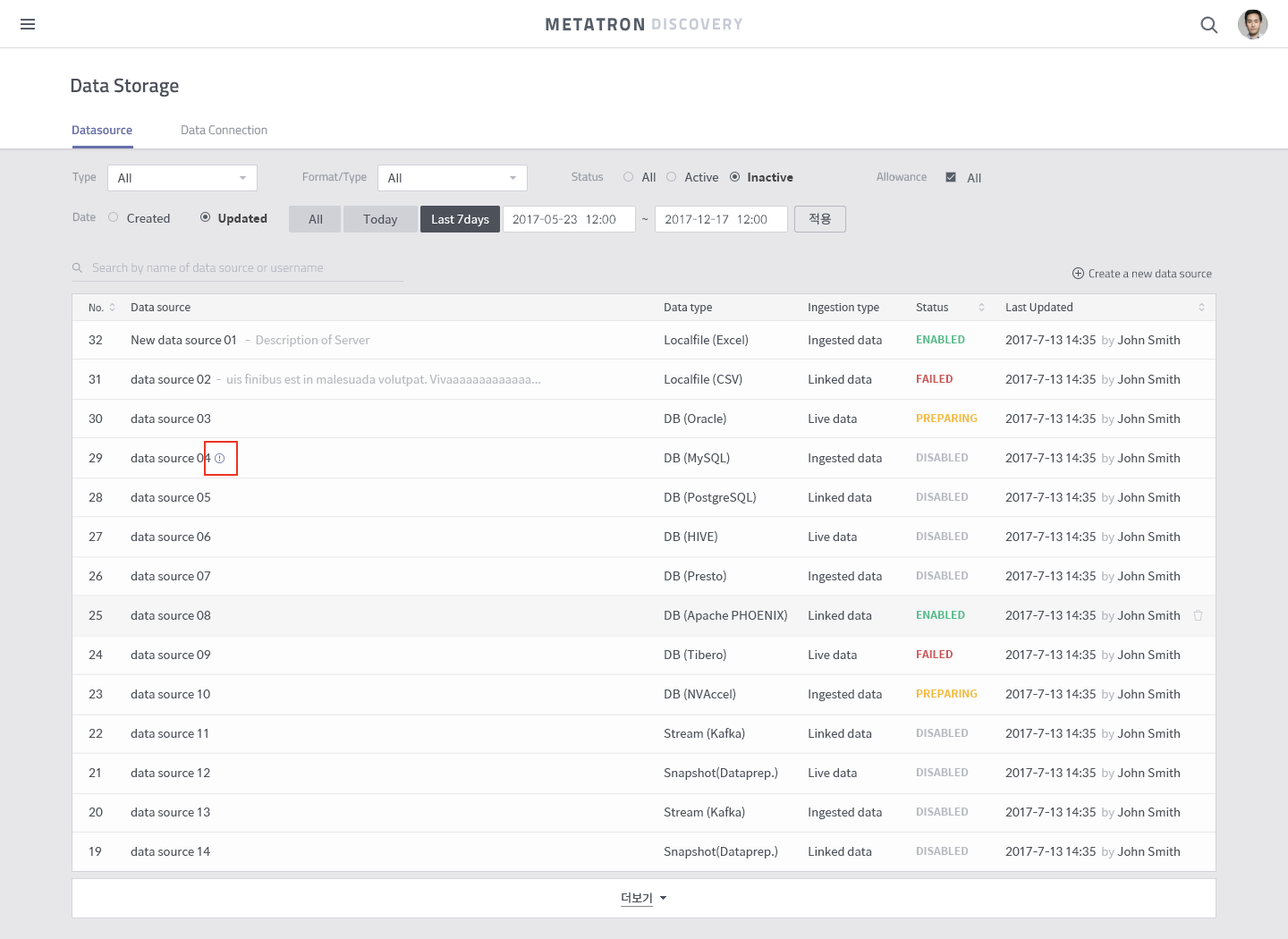The width and height of the screenshot is (1288, 939).
Task: Choose the Updated date radio button
Action: point(205,217)
